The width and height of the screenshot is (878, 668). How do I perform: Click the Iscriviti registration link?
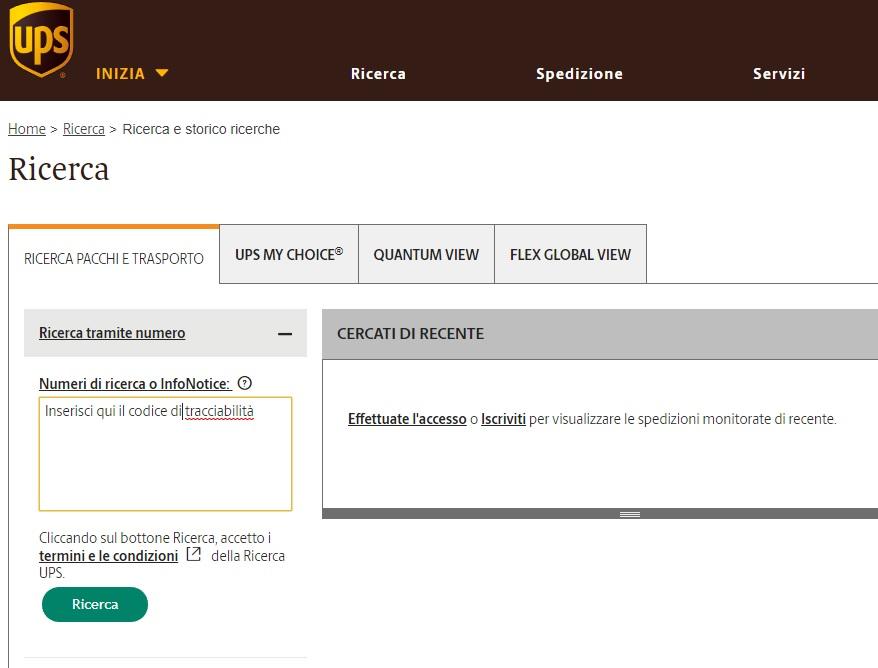point(503,419)
